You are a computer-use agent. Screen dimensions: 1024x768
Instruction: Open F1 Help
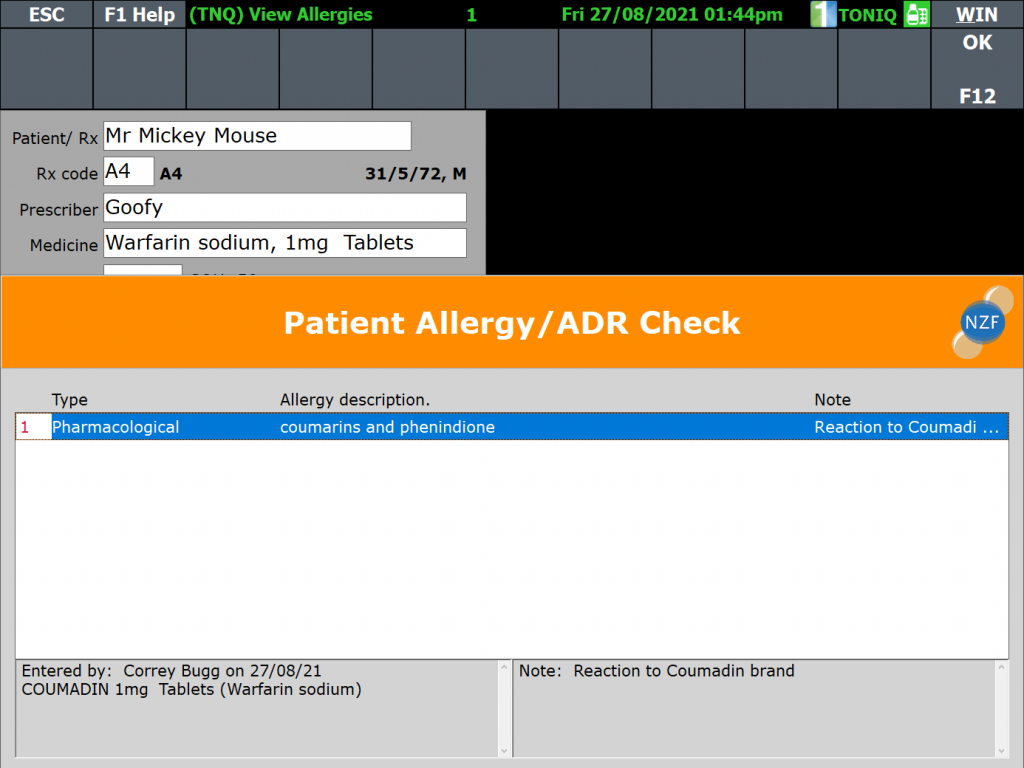(x=139, y=14)
